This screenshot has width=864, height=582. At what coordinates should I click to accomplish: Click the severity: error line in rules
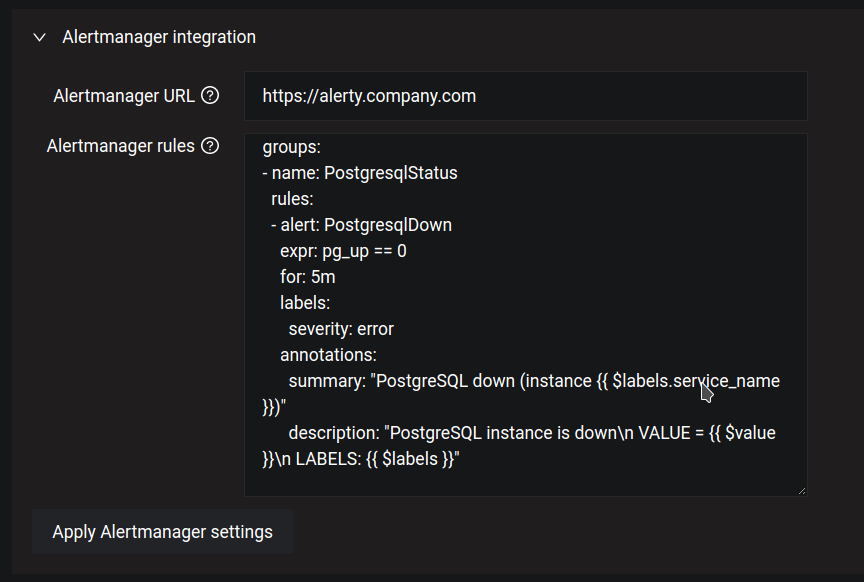tap(342, 328)
